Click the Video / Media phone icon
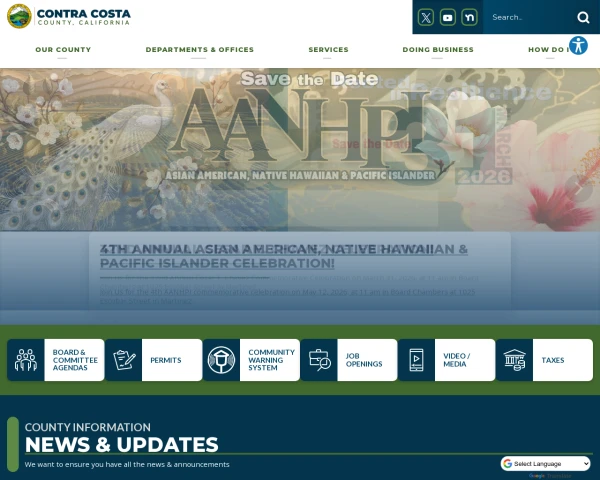This screenshot has width=600, height=480. 417,360
